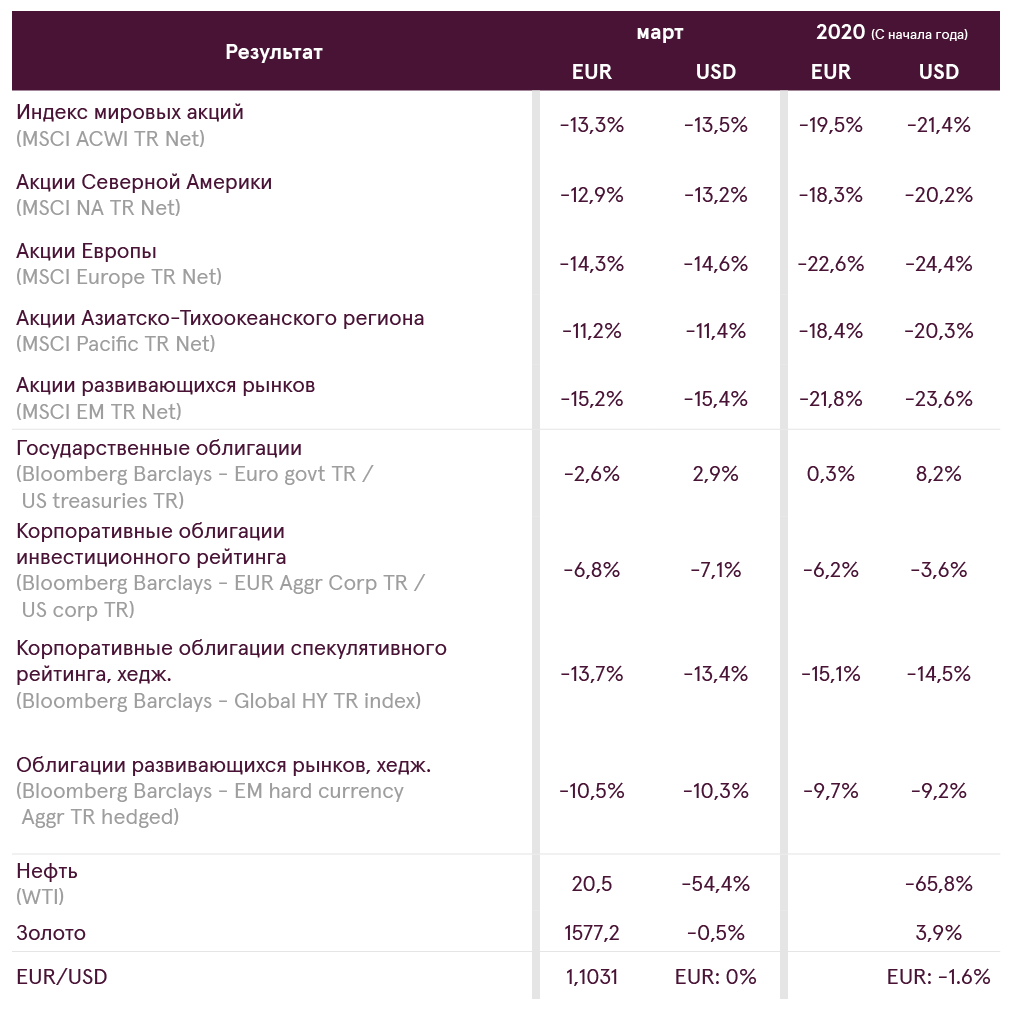Click the value '-11,4%' Pacific USD
The image size is (1024, 1024).
click(716, 331)
